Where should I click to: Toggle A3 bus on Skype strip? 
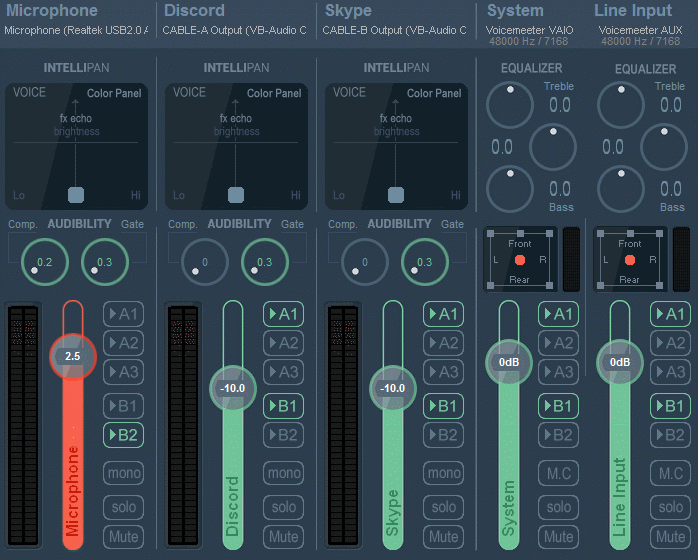point(443,372)
